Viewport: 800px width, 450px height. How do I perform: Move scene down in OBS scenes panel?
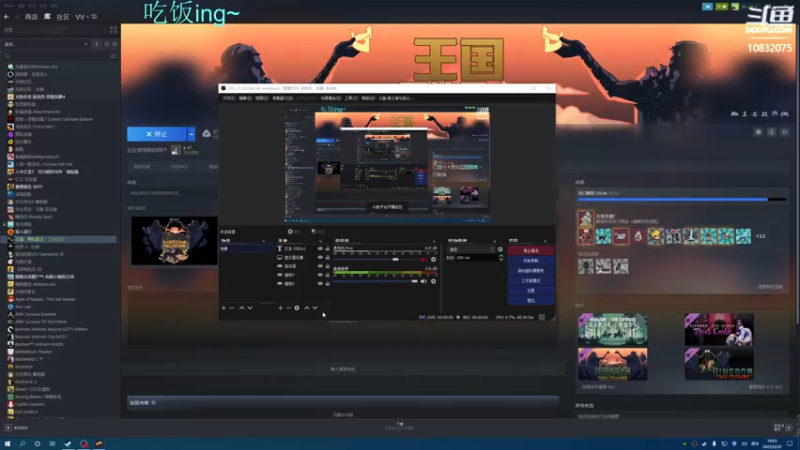click(x=250, y=308)
